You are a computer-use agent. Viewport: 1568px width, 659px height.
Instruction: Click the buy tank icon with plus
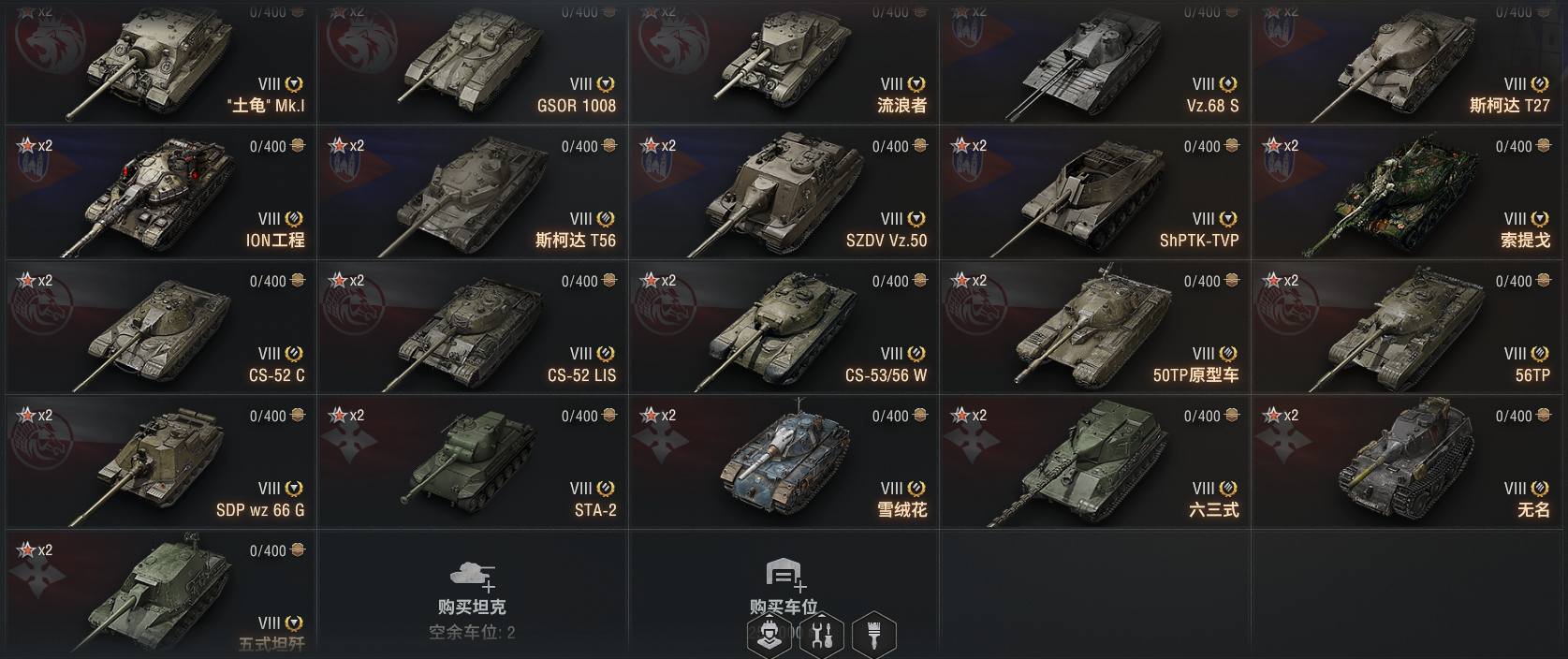(473, 576)
